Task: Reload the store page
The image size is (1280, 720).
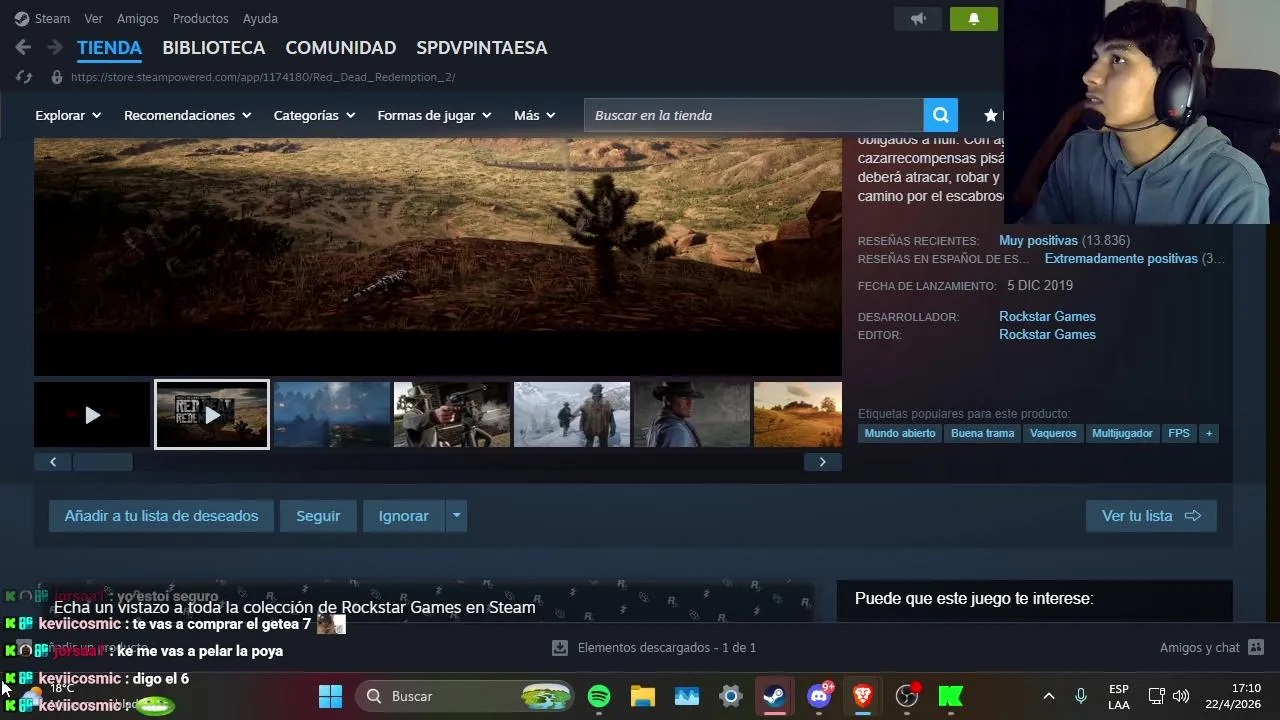Action: click(x=24, y=77)
